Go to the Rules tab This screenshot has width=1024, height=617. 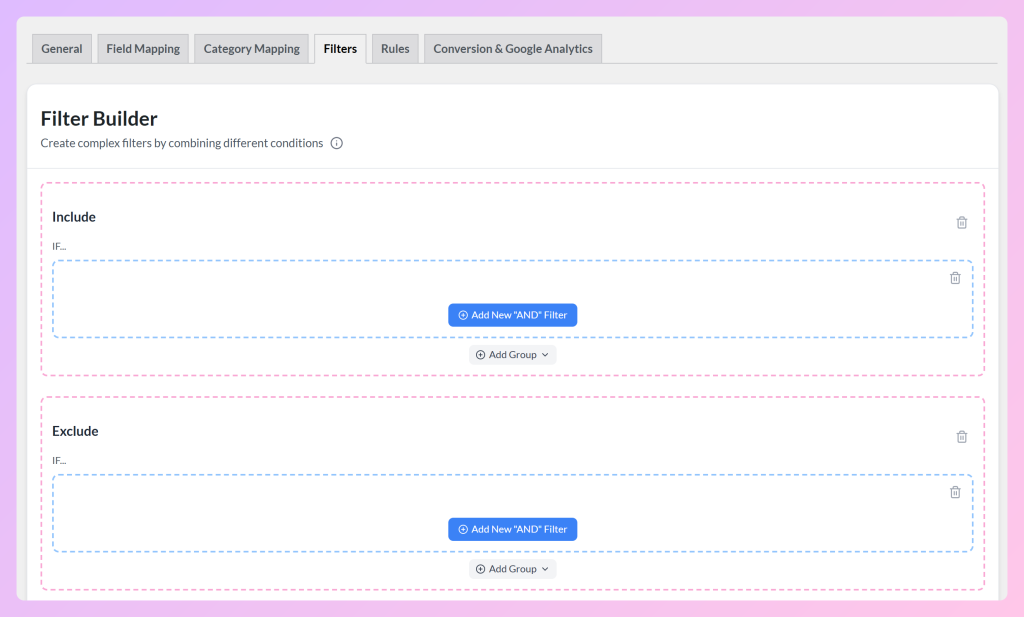(395, 49)
